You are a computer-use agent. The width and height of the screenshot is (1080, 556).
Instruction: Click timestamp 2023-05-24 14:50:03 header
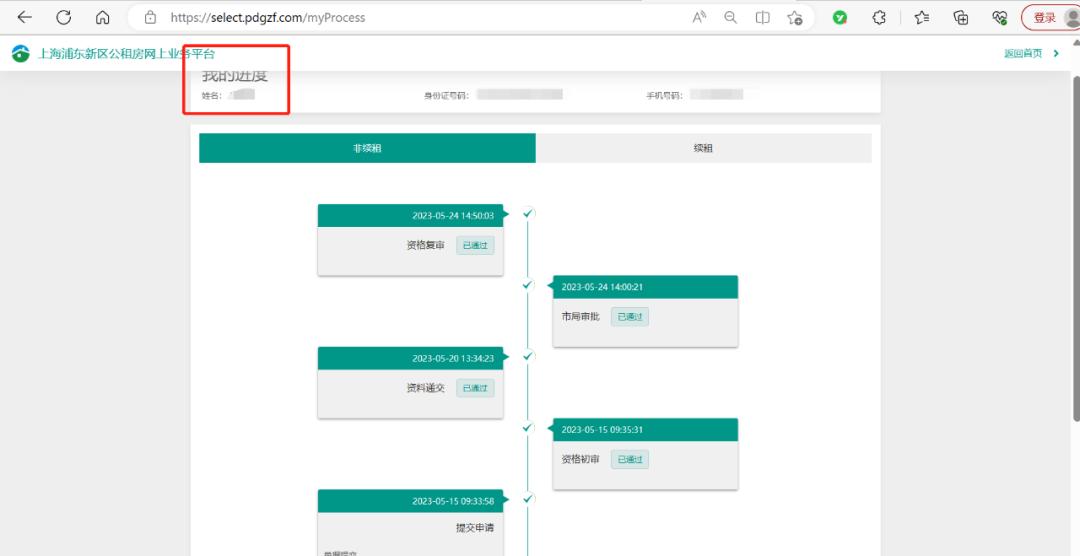pos(411,216)
